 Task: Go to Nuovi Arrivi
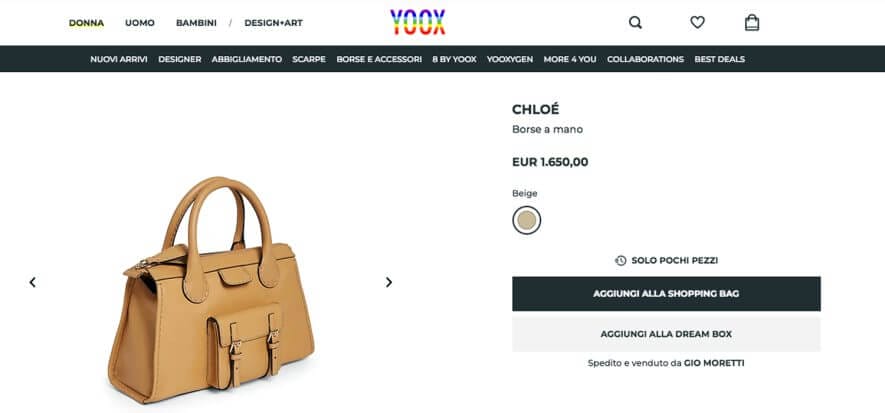[119, 59]
